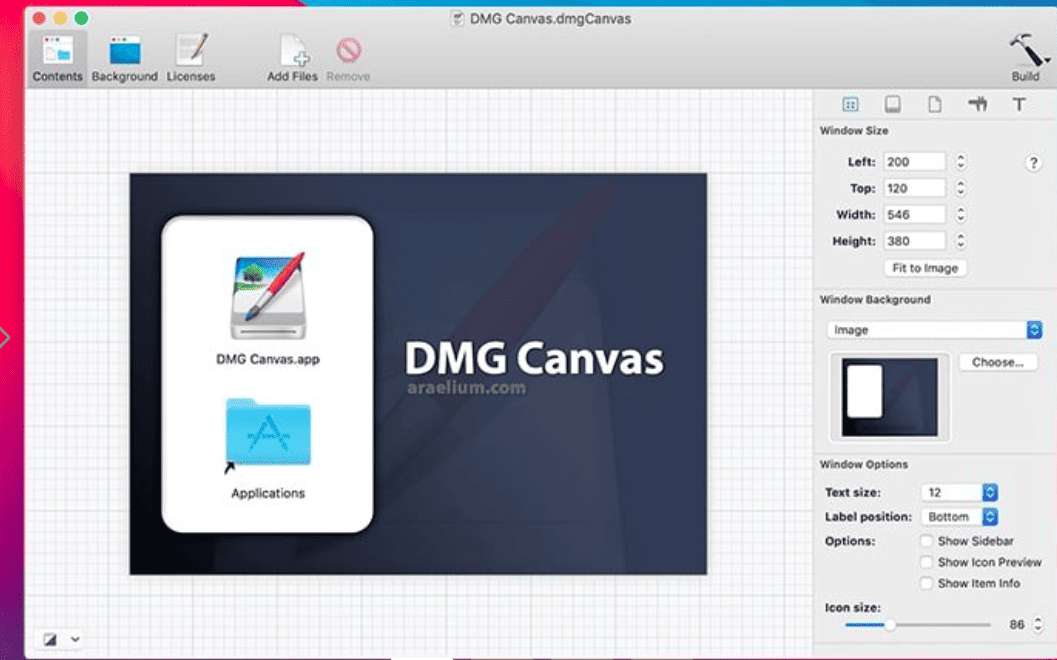
Task: Select the alignment guides inspector tab
Action: click(x=977, y=104)
